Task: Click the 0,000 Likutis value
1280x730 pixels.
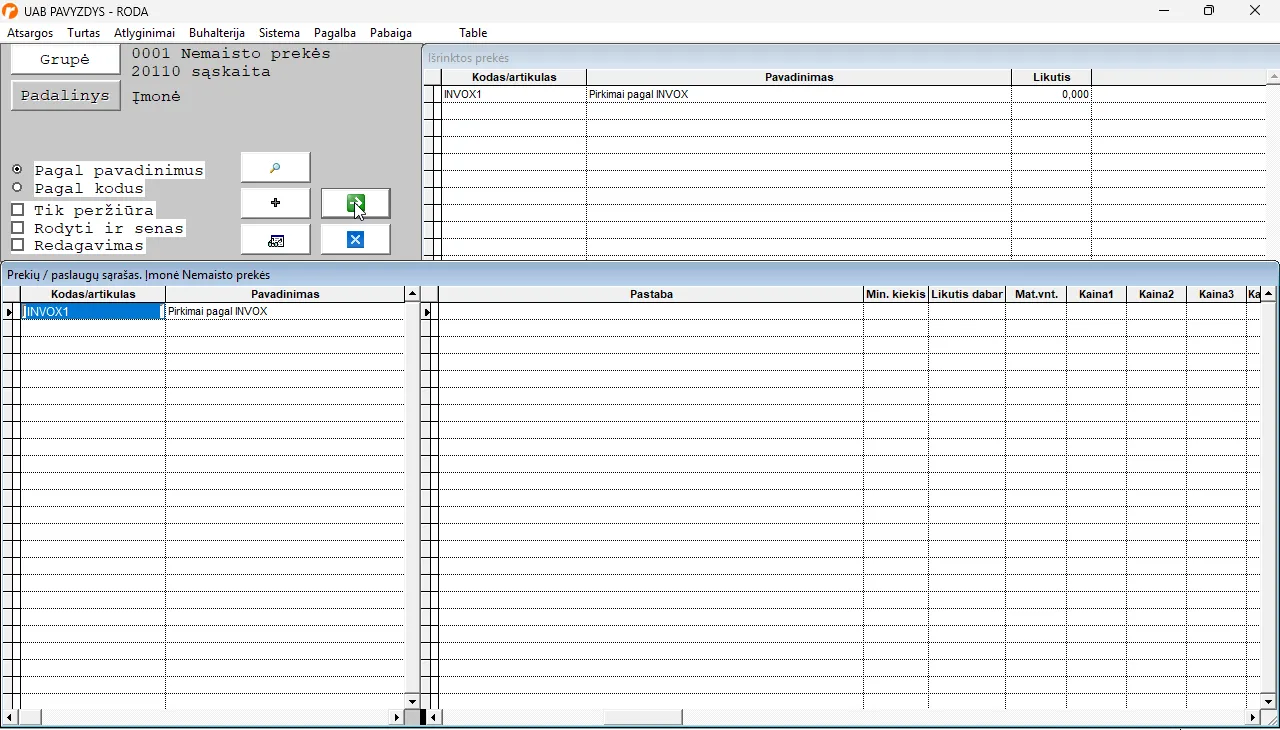Action: (x=1075, y=94)
